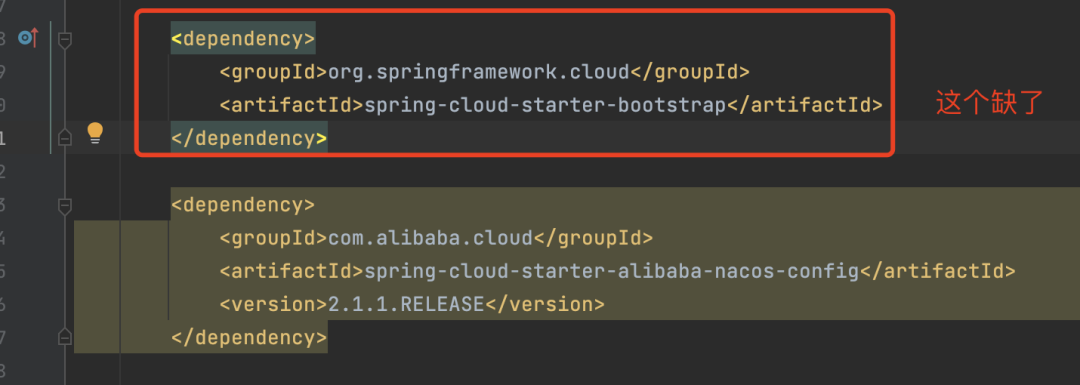The image size is (1080, 385).
Task: Click the fold marker at the last closing dependency tag
Action: [x=64, y=337]
